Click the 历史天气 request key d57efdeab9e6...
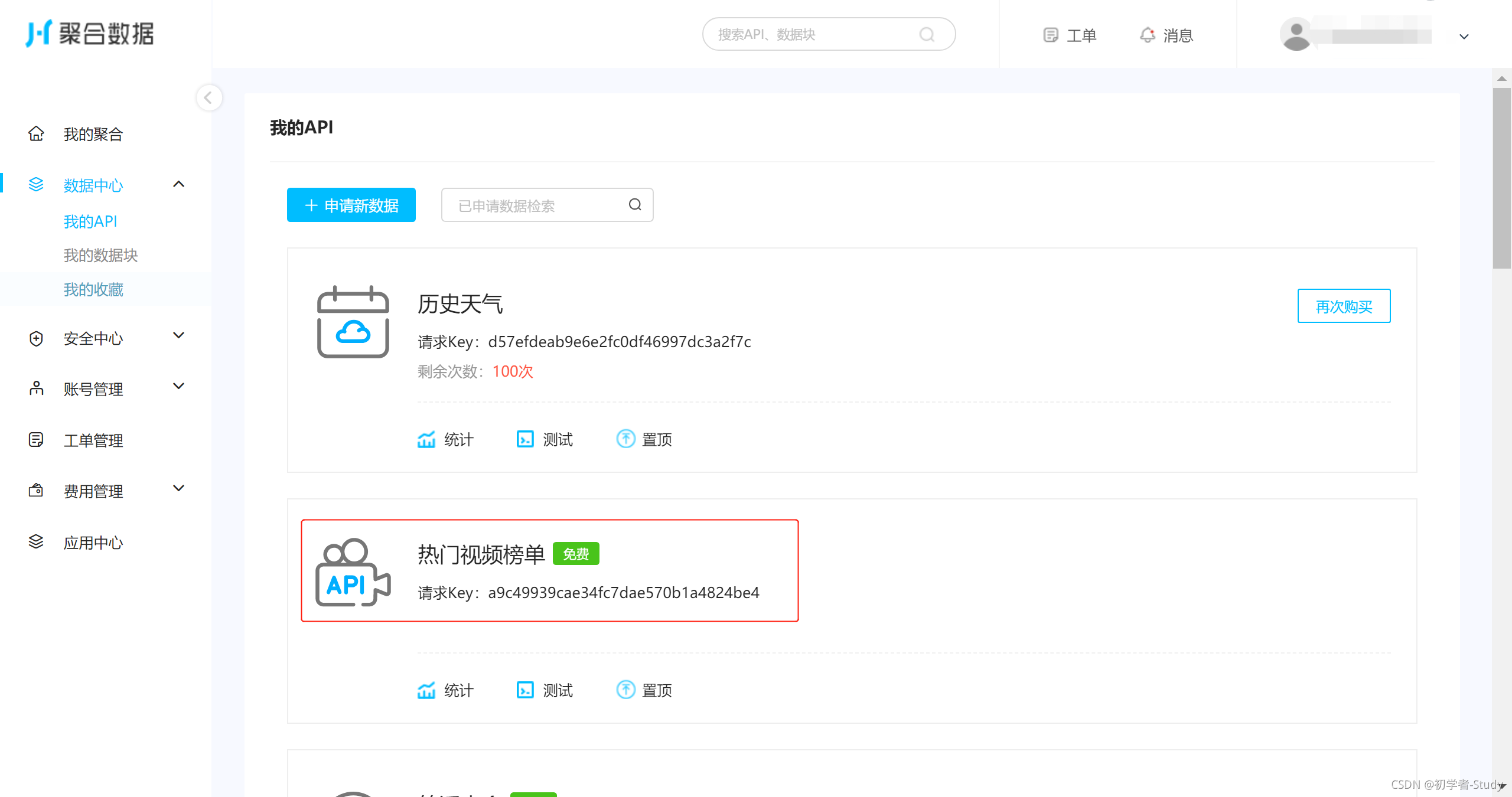Image resolution: width=1512 pixels, height=797 pixels. tap(620, 341)
